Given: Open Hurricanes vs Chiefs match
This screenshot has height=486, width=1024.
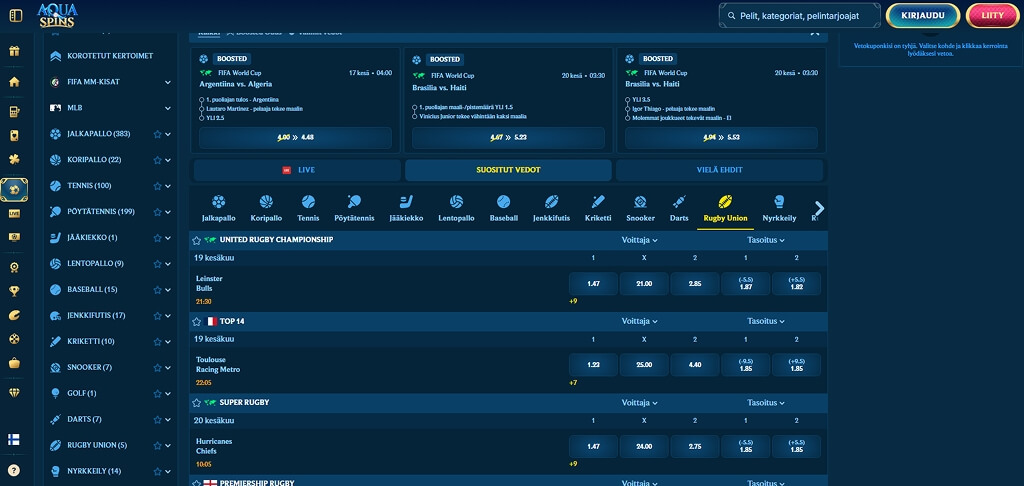Looking at the screenshot, I should pos(214,446).
